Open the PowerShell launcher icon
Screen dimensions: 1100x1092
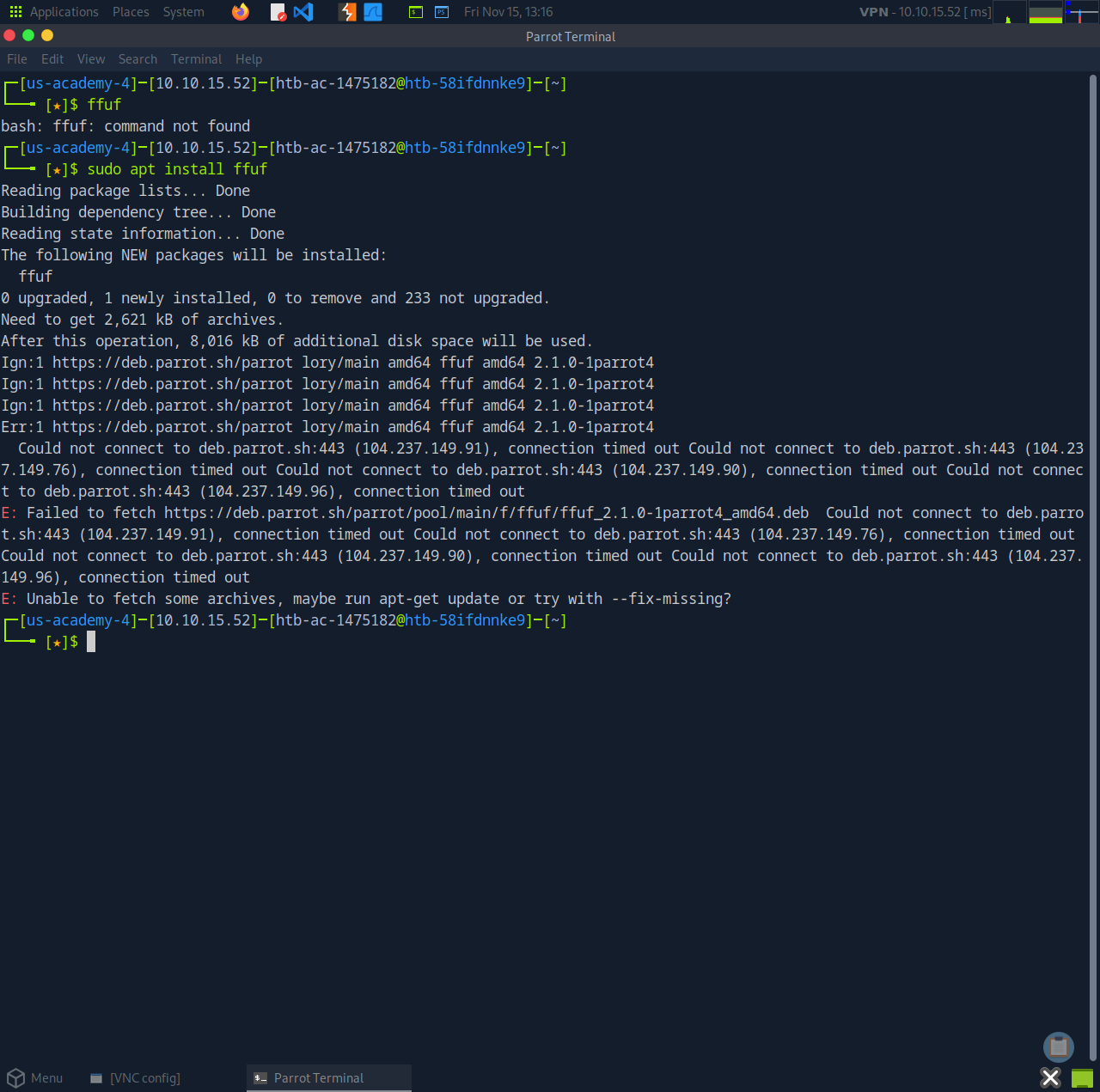click(x=442, y=12)
